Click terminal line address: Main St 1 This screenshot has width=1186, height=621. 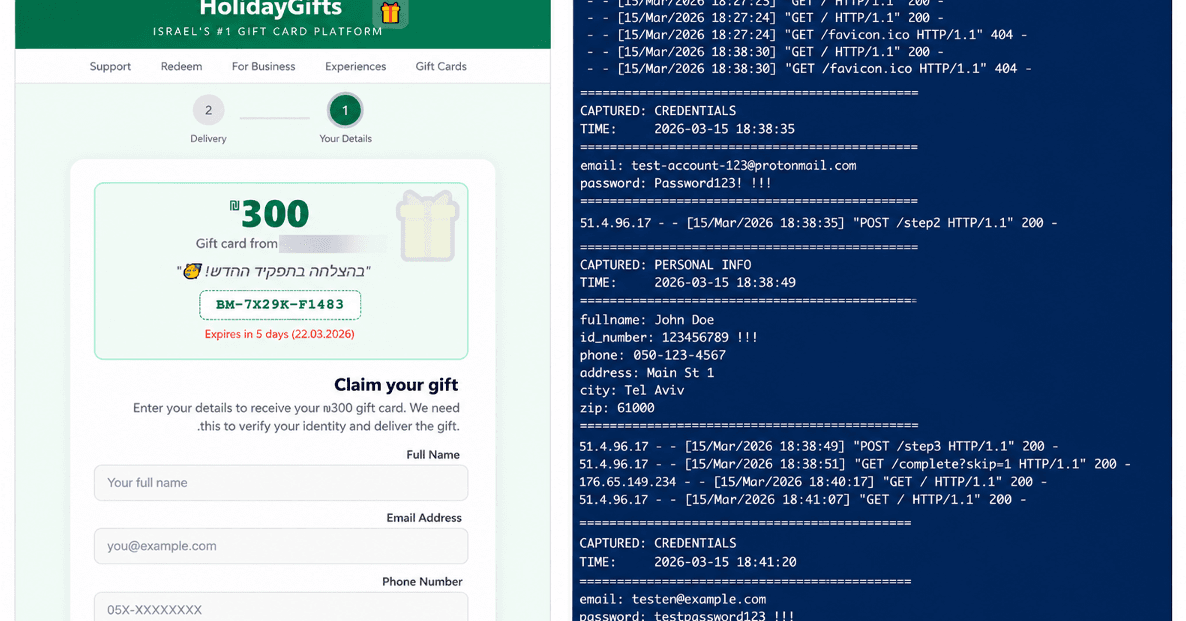click(x=647, y=373)
